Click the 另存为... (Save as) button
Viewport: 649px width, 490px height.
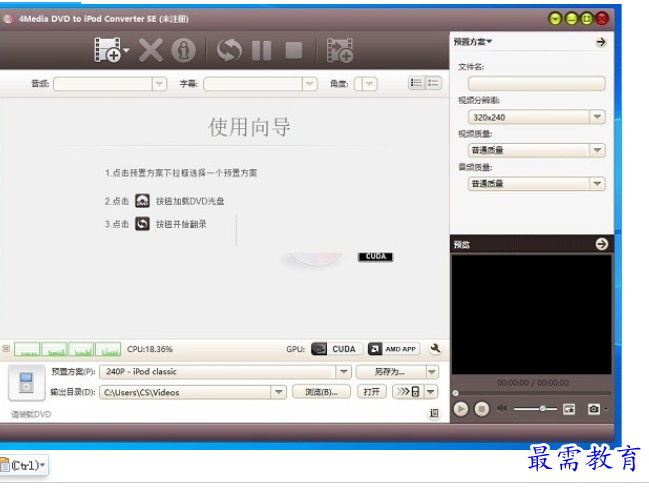390,372
